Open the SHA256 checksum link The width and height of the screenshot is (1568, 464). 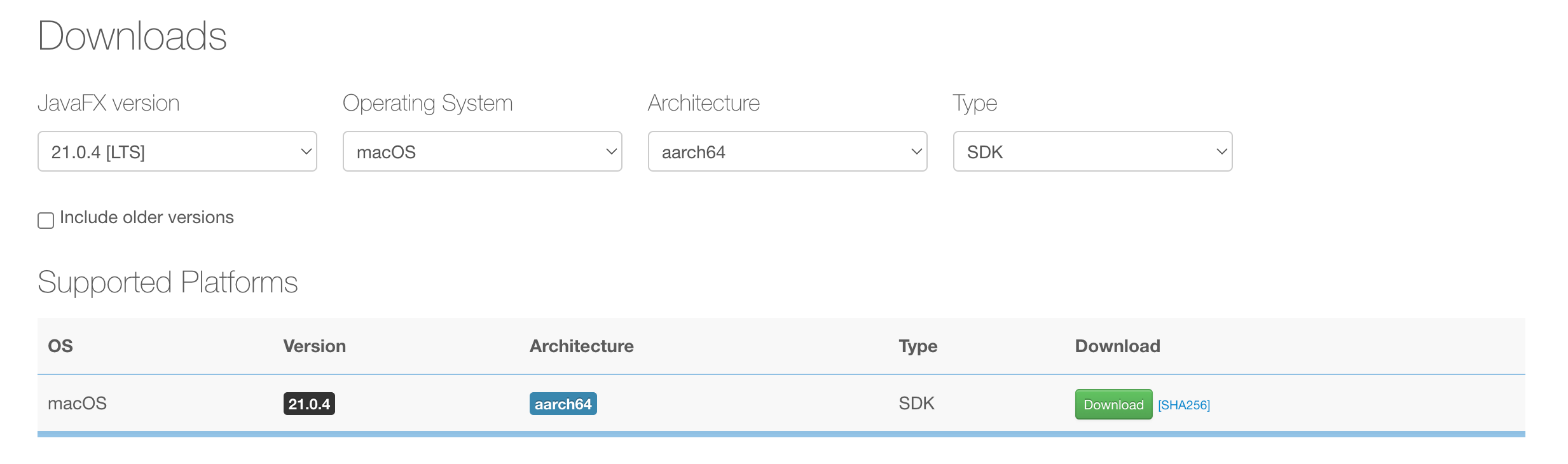click(x=1184, y=404)
